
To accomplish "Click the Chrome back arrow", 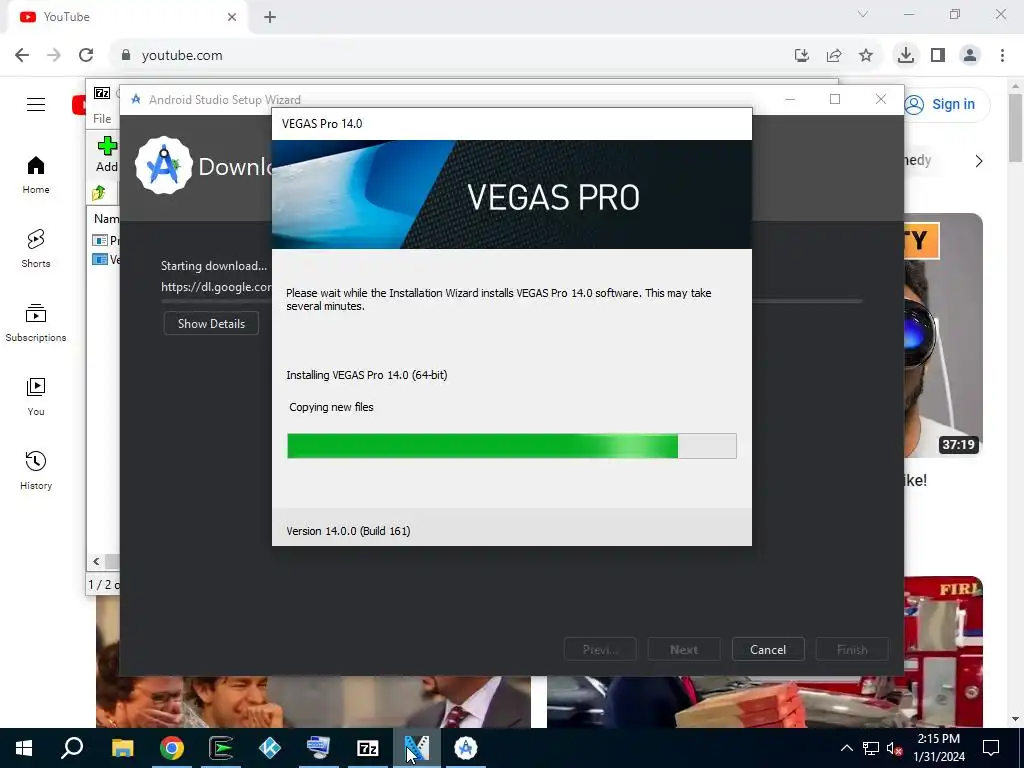I will click(x=22, y=55).
